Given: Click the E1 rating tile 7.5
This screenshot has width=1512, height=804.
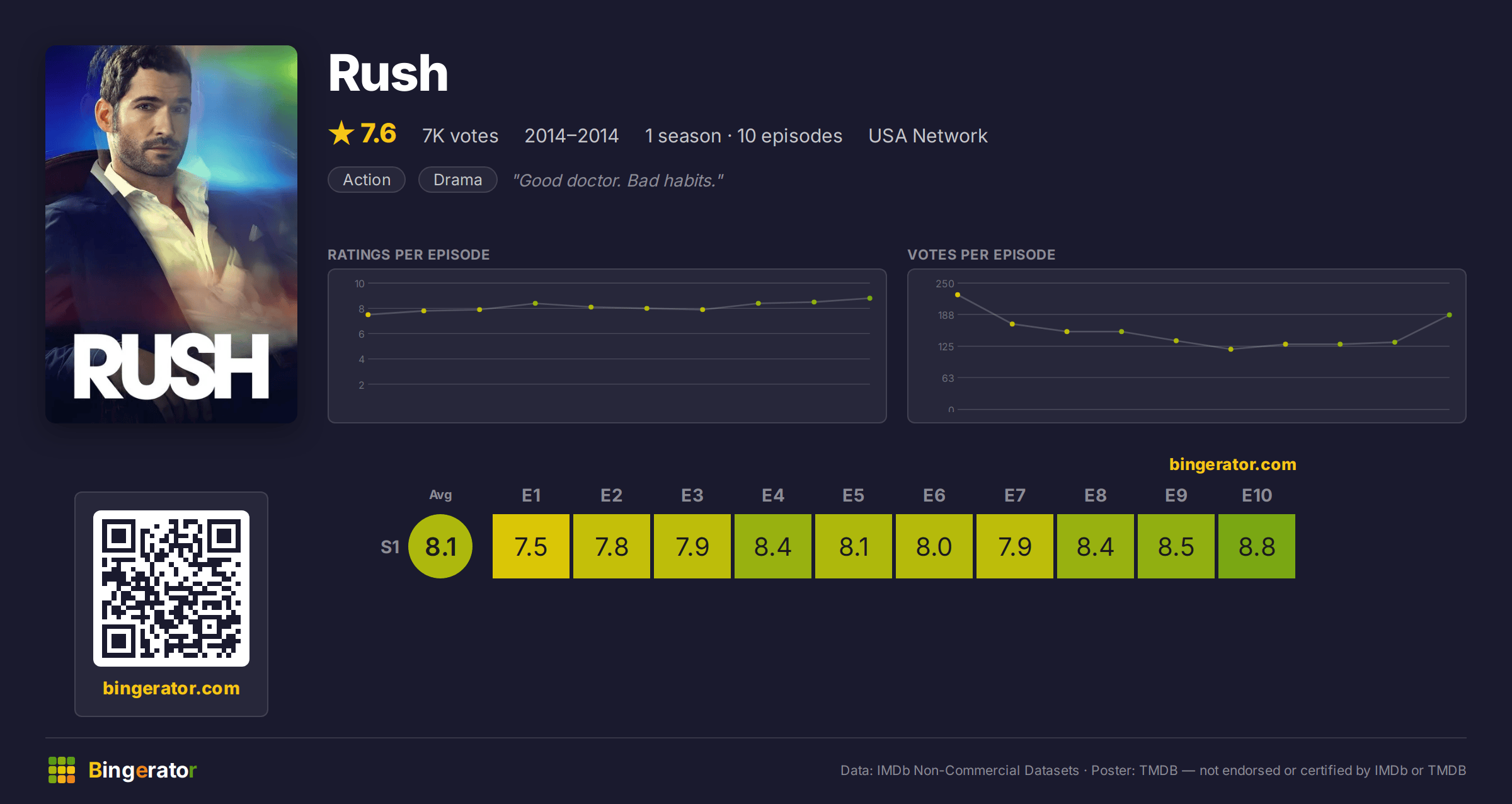Looking at the screenshot, I should (x=531, y=546).
